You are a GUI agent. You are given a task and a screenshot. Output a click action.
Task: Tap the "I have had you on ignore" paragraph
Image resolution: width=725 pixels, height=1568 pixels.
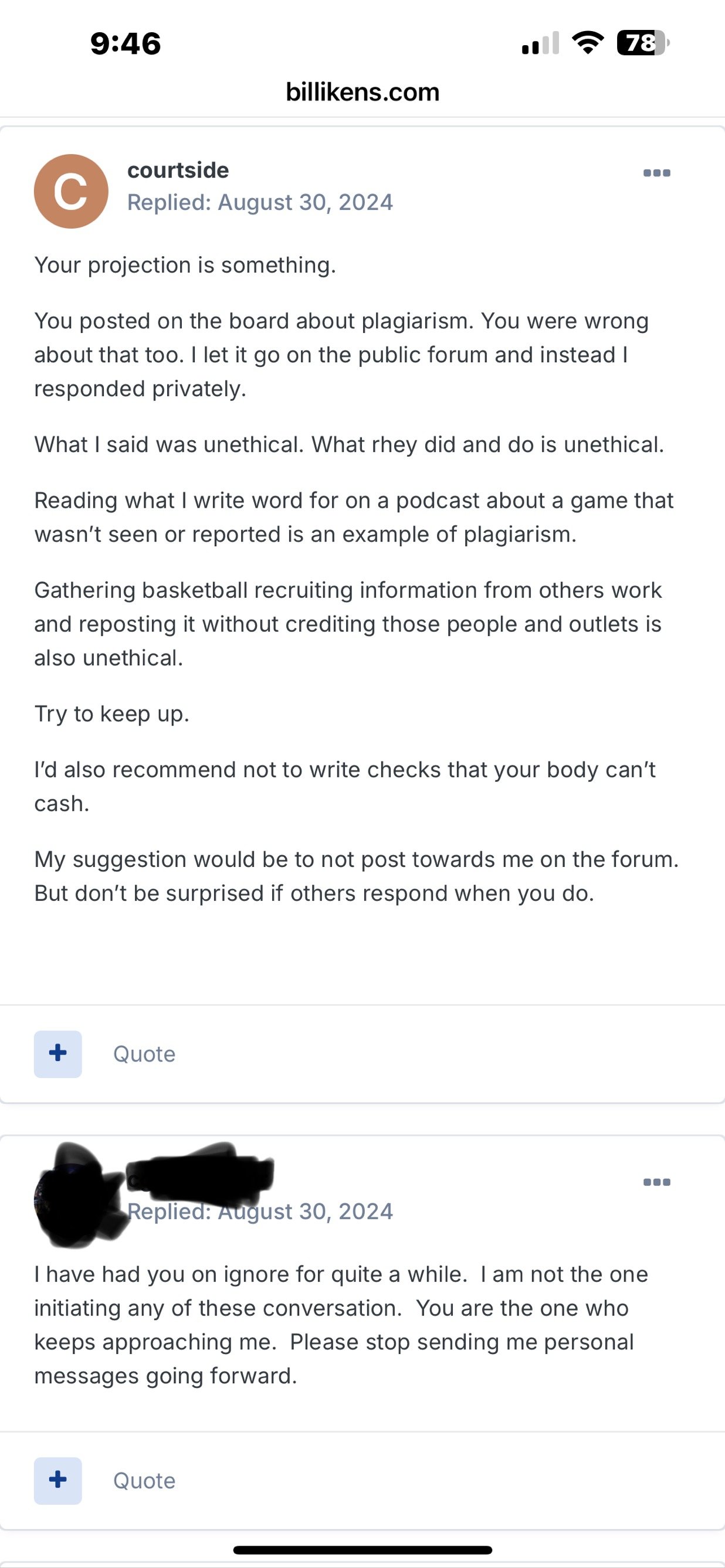(x=340, y=1325)
